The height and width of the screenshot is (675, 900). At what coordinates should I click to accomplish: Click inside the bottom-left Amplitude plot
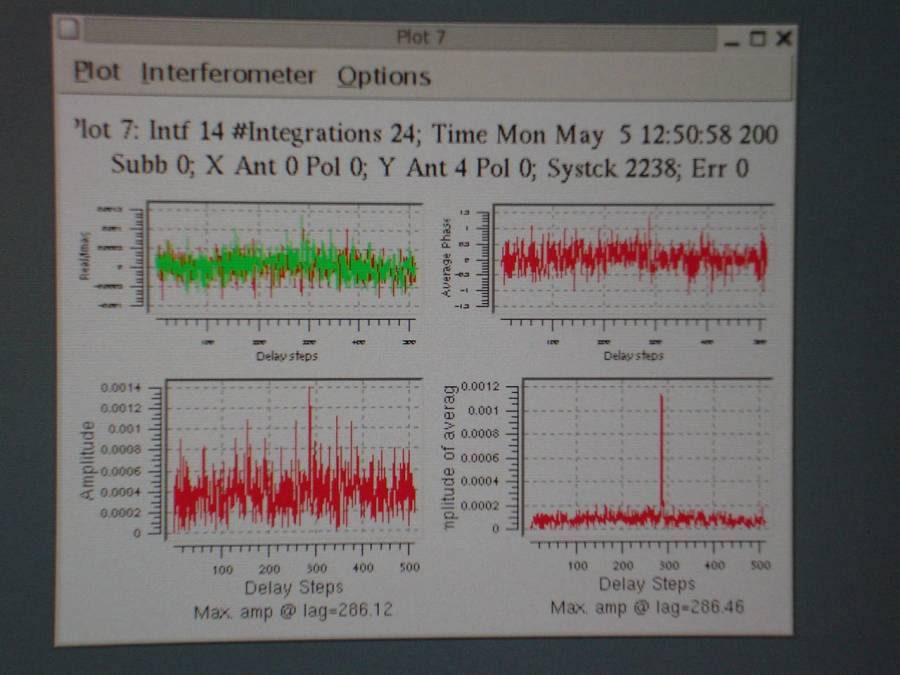[292, 470]
